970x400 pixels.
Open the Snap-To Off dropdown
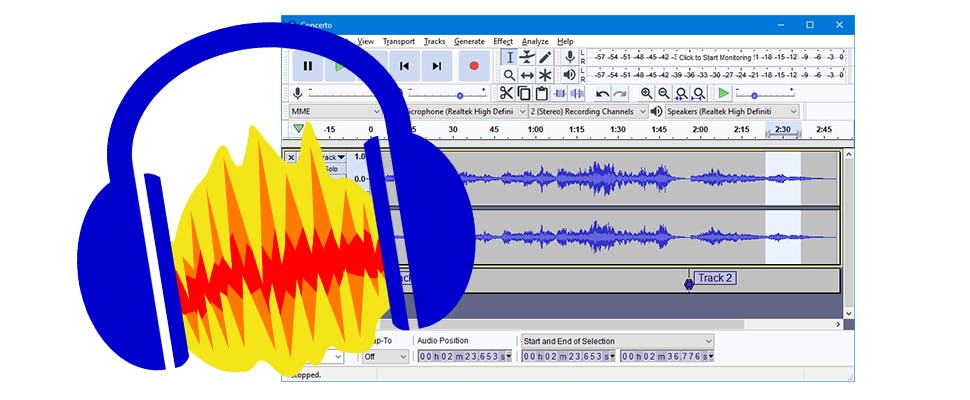pos(385,357)
